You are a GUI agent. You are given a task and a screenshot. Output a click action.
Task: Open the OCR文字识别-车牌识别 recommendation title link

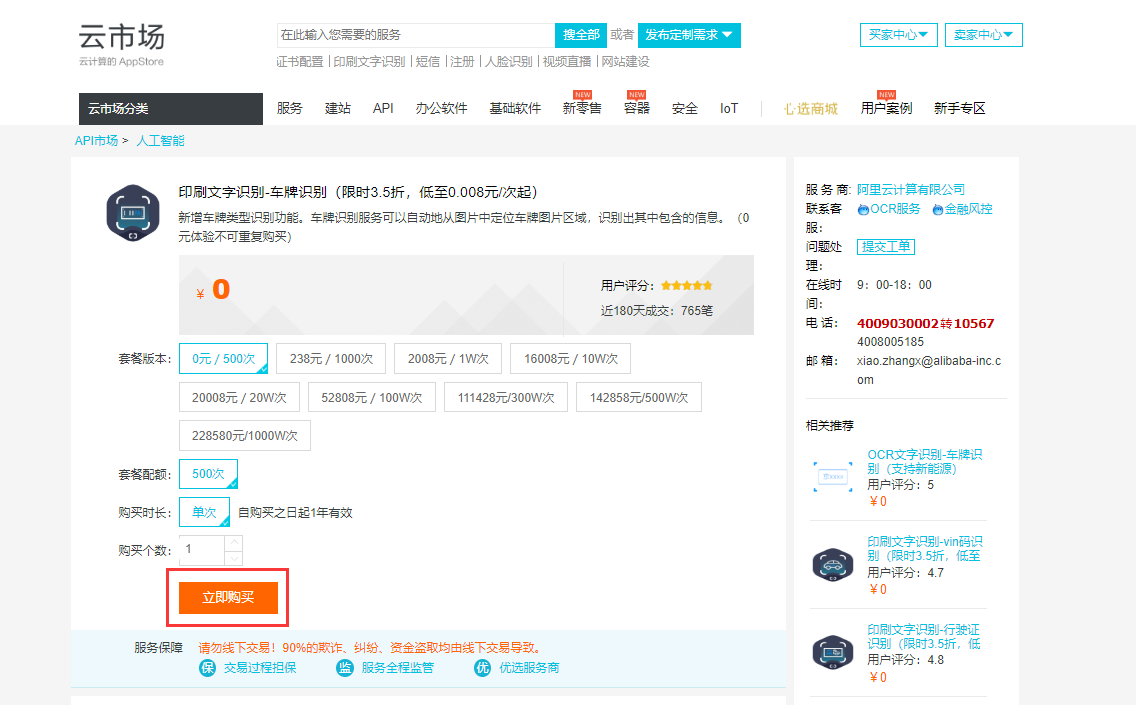tap(924, 462)
